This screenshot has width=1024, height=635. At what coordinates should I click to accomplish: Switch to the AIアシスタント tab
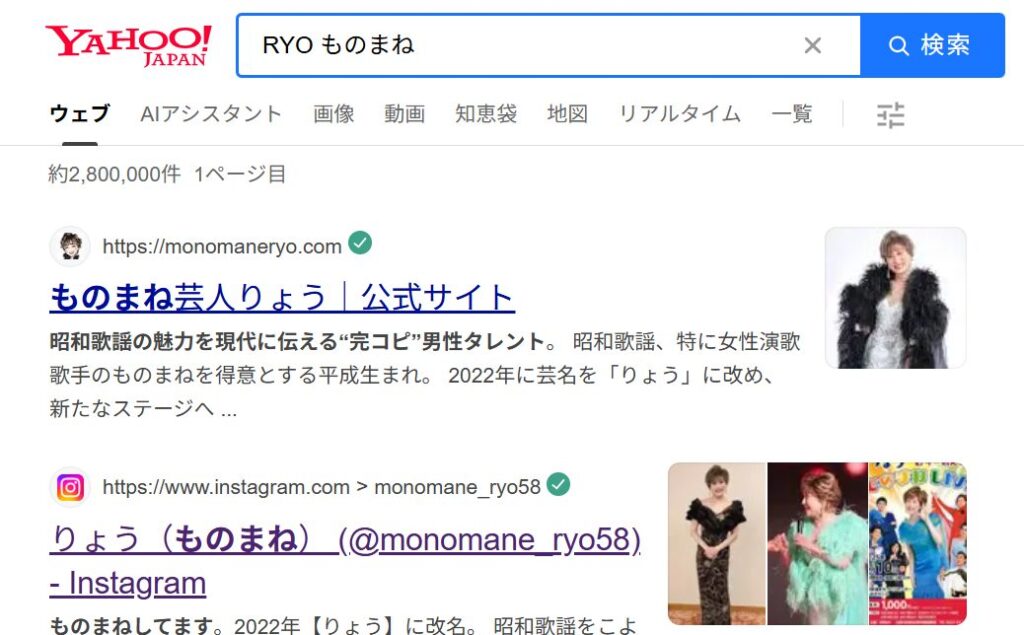[x=211, y=114]
